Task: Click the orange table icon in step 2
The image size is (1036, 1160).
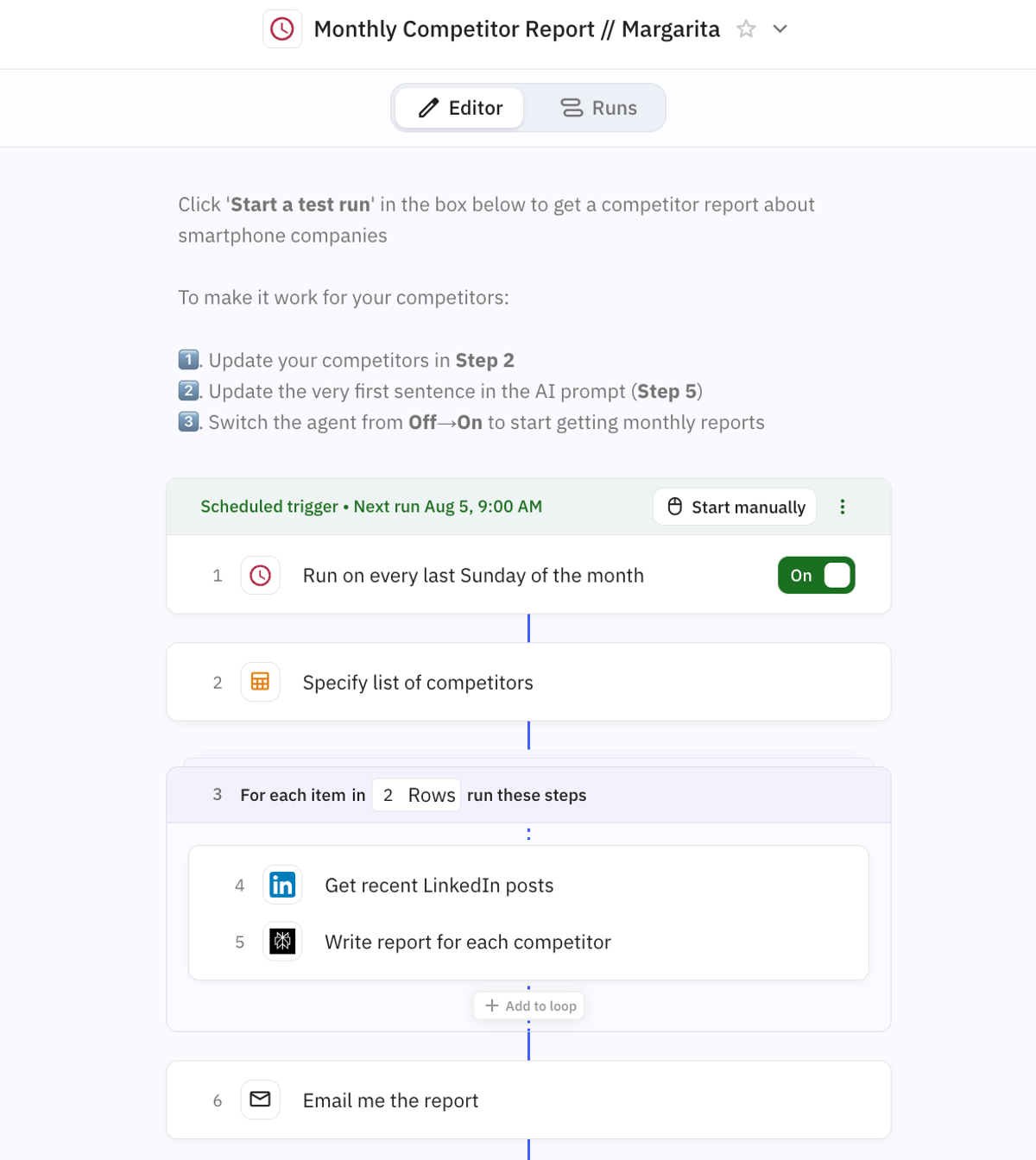Action: tap(260, 682)
